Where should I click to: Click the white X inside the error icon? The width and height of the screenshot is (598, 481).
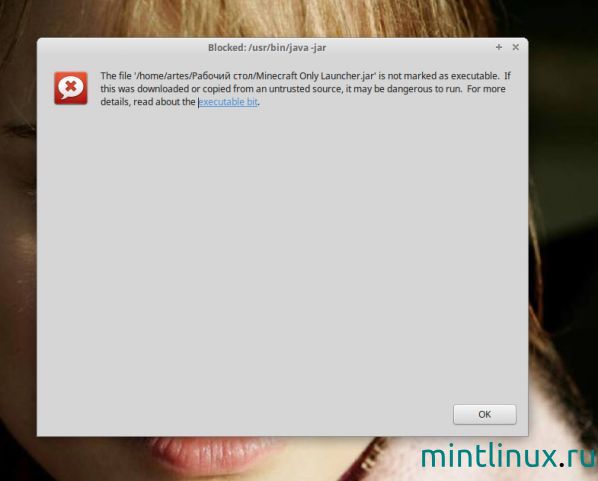(x=71, y=86)
